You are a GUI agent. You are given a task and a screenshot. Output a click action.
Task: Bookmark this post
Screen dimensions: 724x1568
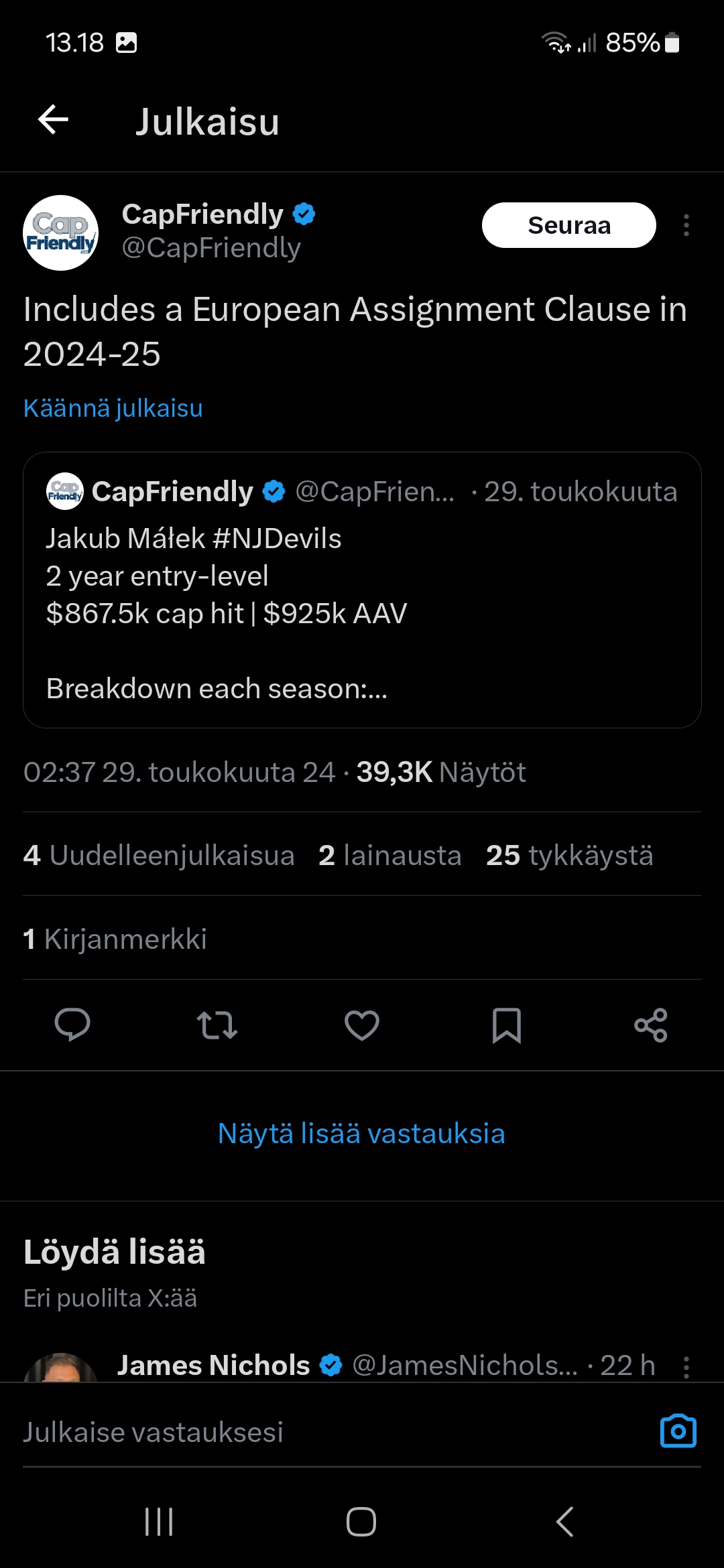507,1025
